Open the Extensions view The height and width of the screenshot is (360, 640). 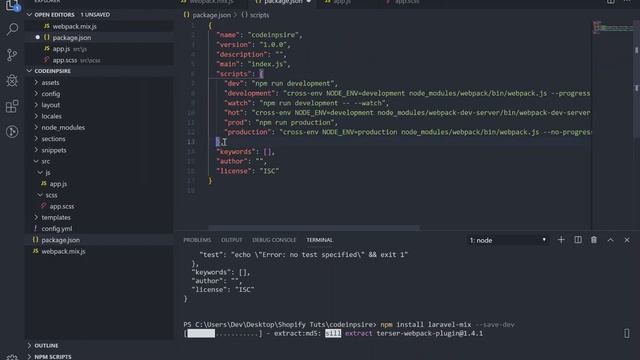12,106
